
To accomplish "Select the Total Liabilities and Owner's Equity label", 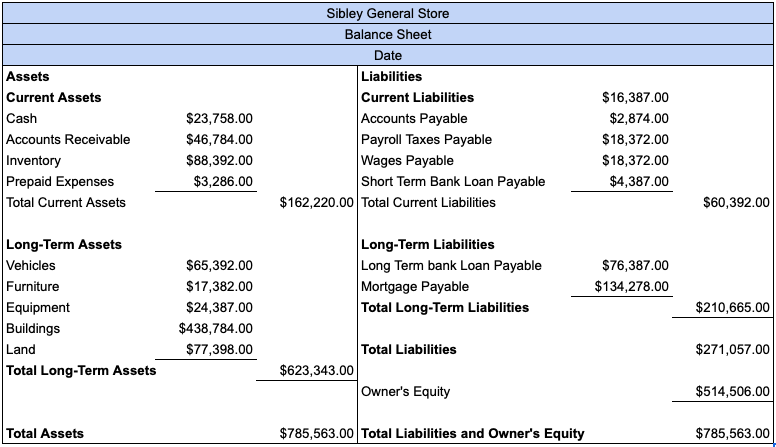I will pyautogui.click(x=472, y=433).
